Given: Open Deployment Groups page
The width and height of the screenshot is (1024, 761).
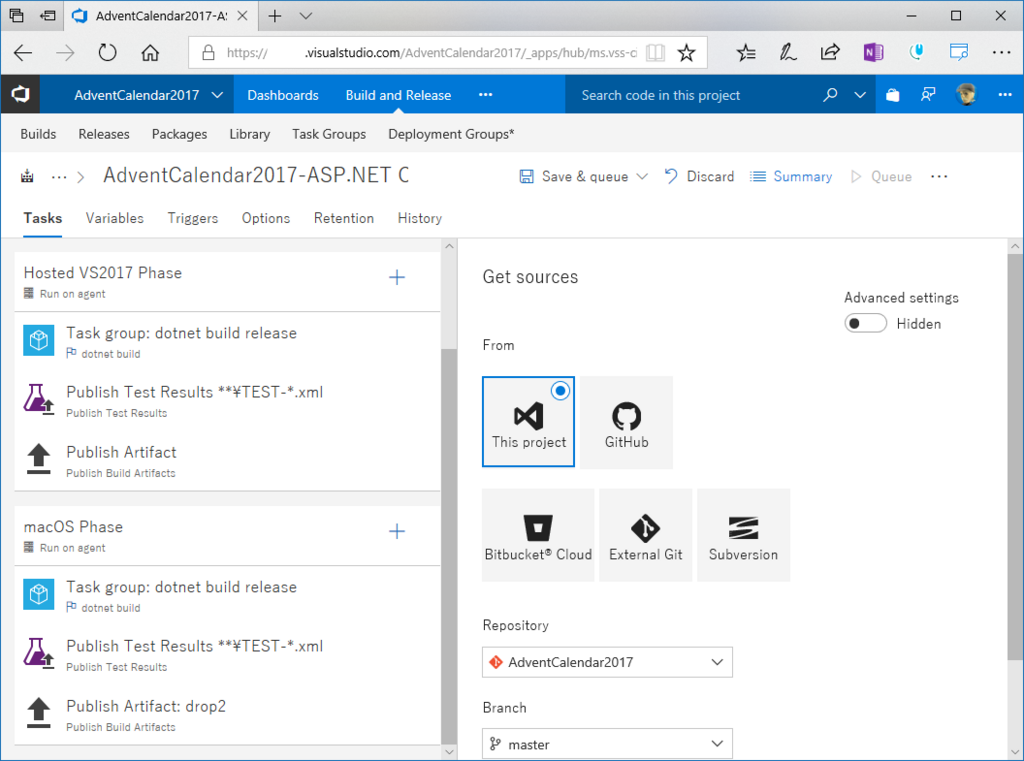Looking at the screenshot, I should point(451,134).
